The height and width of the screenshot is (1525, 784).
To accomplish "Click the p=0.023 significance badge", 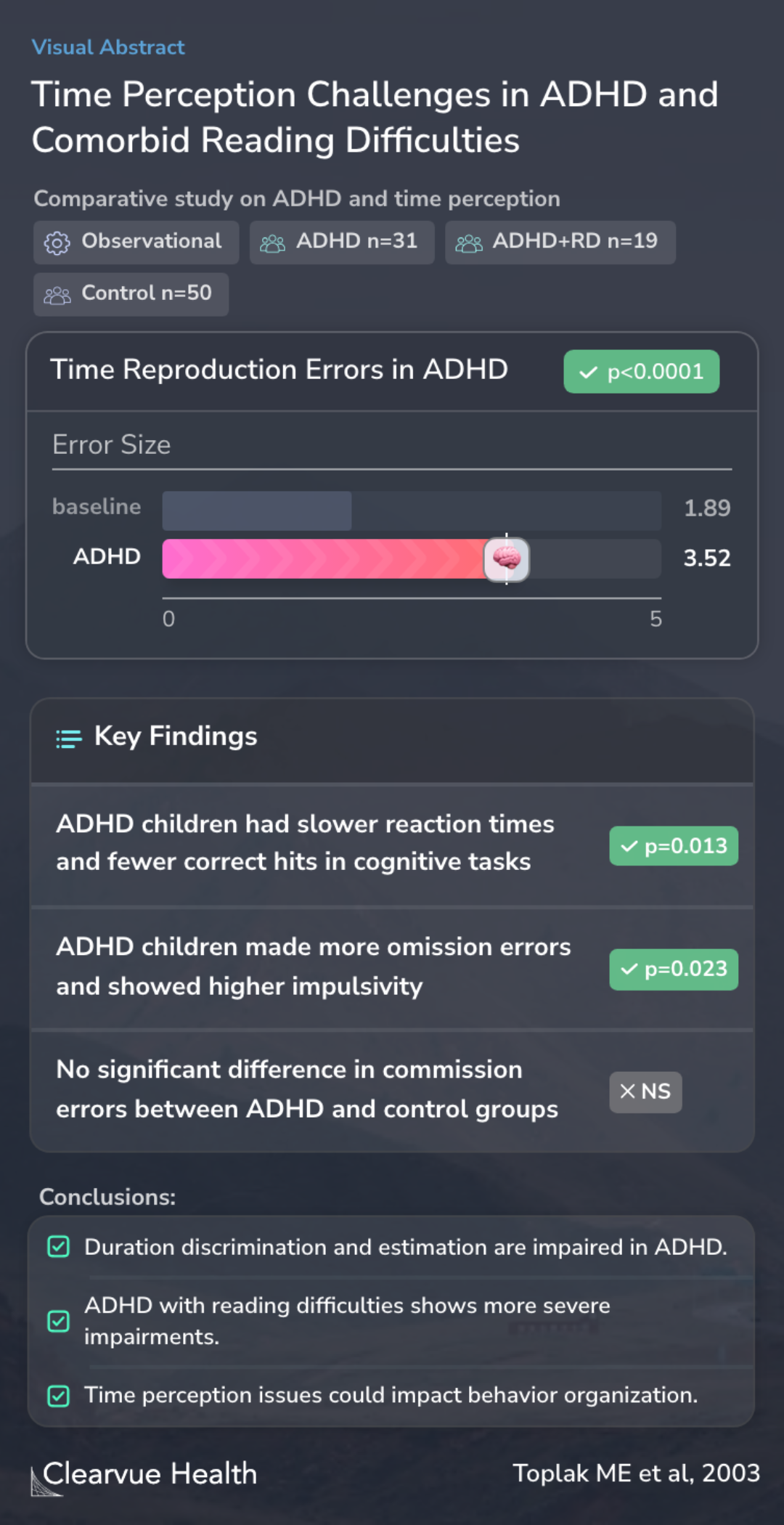I will pyautogui.click(x=674, y=969).
